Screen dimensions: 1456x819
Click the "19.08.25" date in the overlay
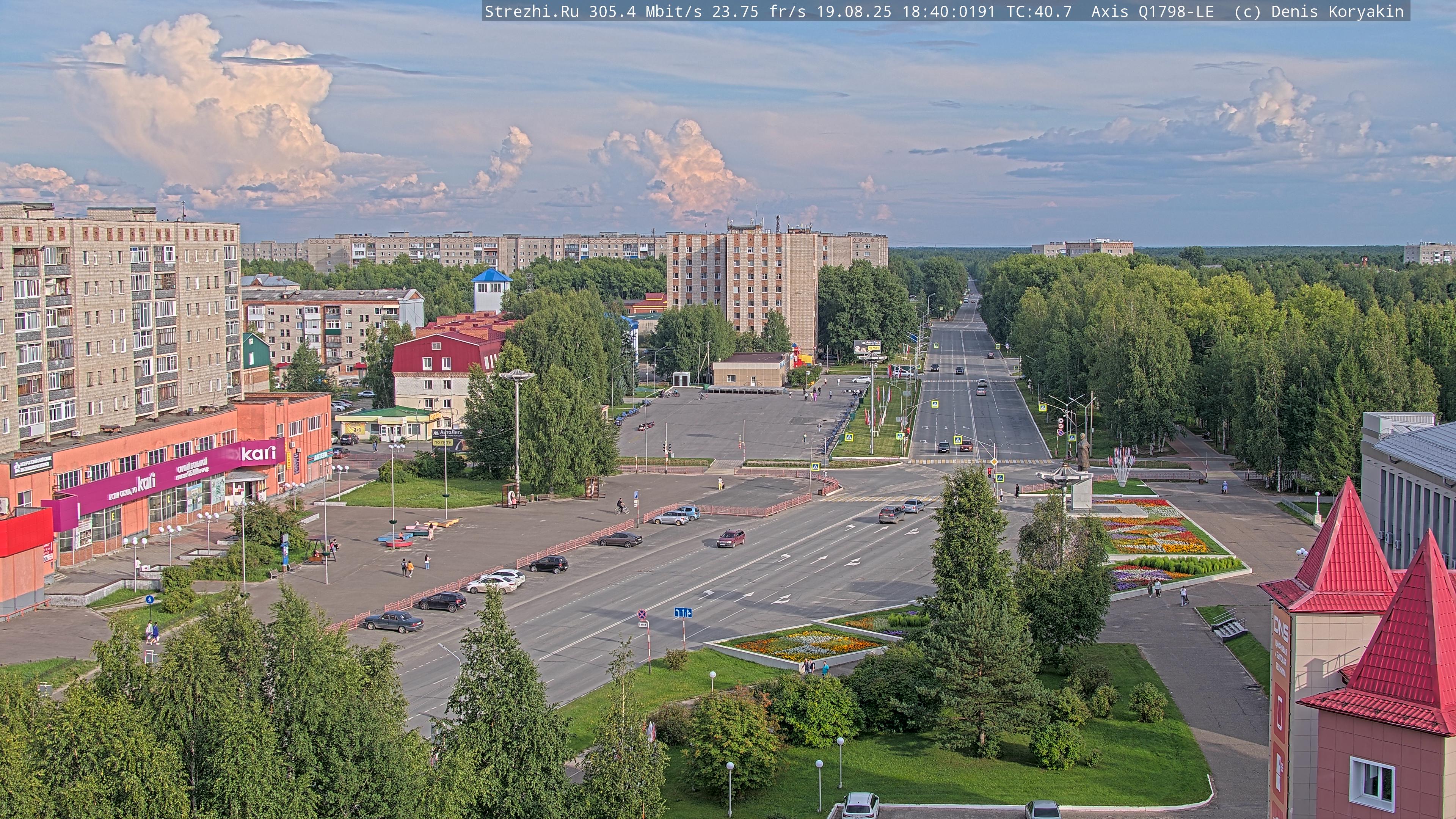coord(854,11)
